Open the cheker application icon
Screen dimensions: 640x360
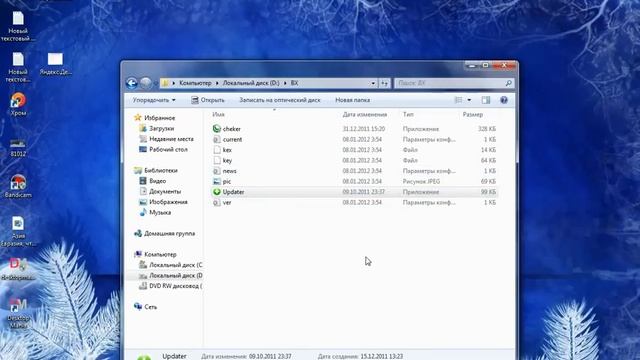click(x=217, y=129)
